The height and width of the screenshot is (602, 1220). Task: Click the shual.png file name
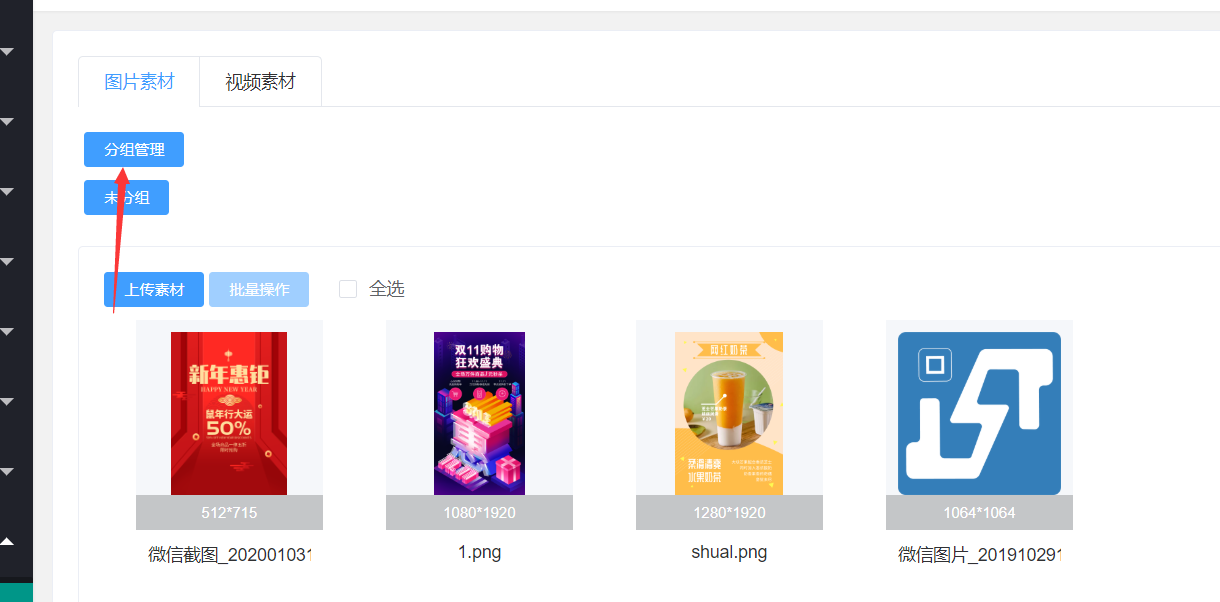pos(729,552)
